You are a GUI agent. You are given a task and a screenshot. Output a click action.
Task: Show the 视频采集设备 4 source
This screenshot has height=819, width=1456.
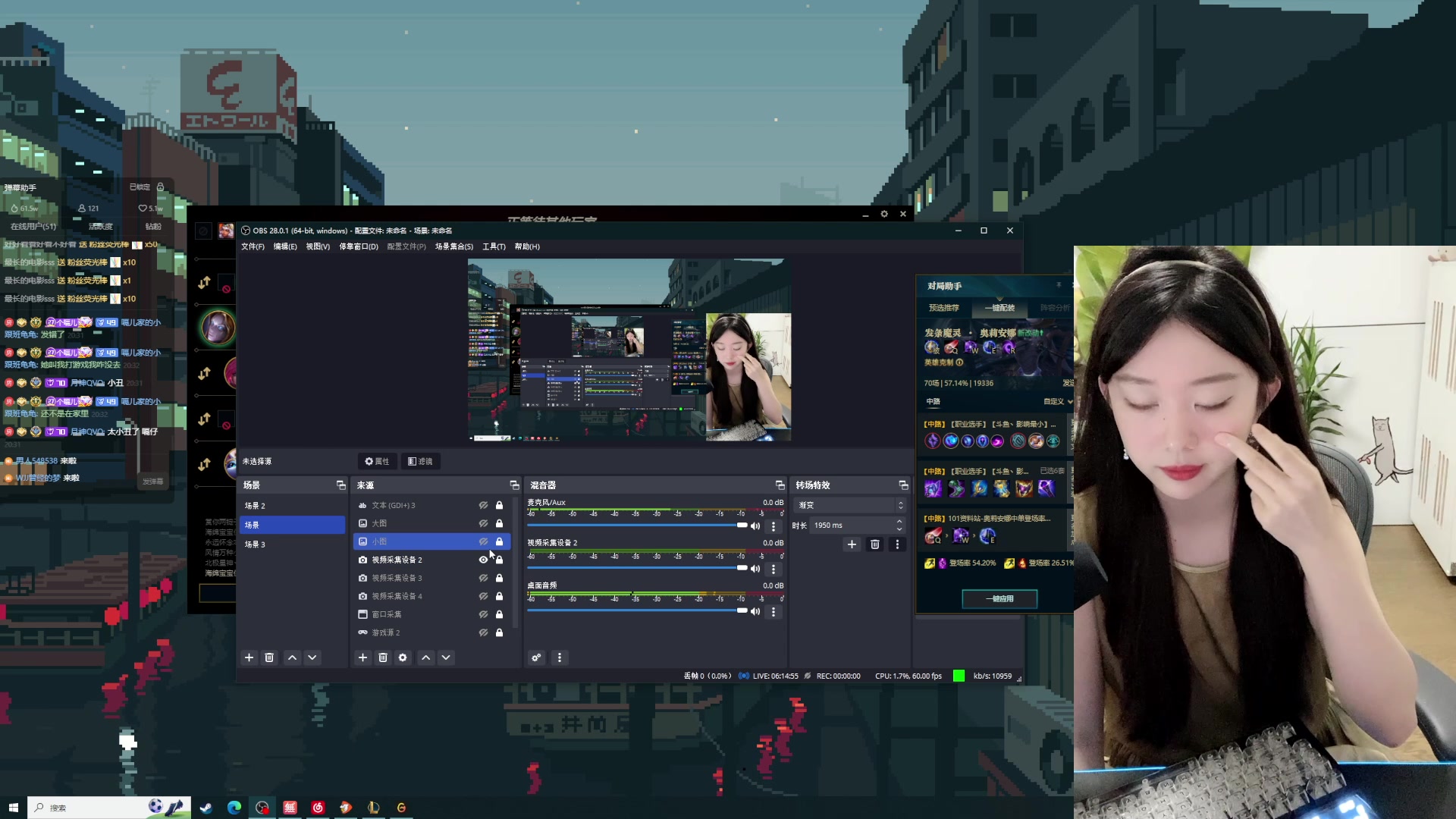click(x=483, y=596)
